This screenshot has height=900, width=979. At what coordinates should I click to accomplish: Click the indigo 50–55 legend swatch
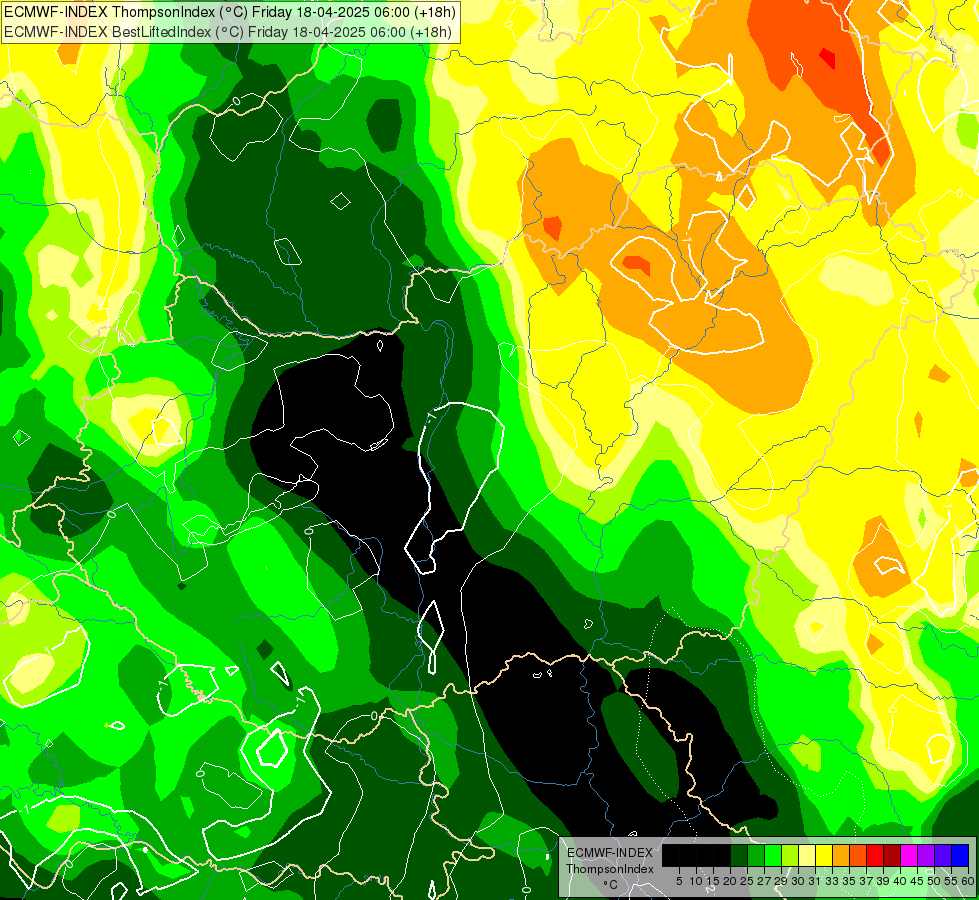coord(943,855)
